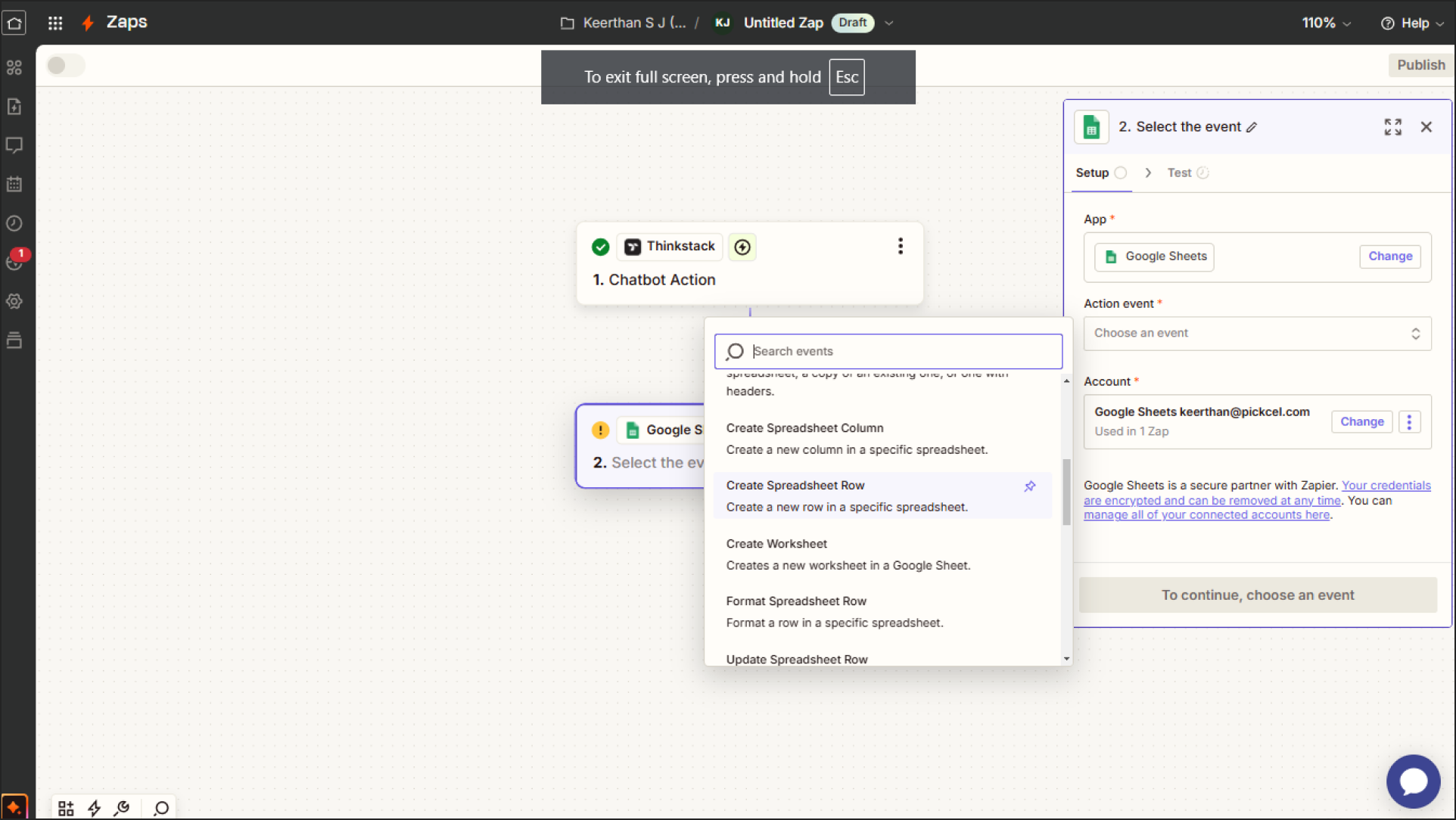The image size is (1456, 820).
Task: Open the Untitled Zap Draft dropdown chevron
Action: coord(889,23)
